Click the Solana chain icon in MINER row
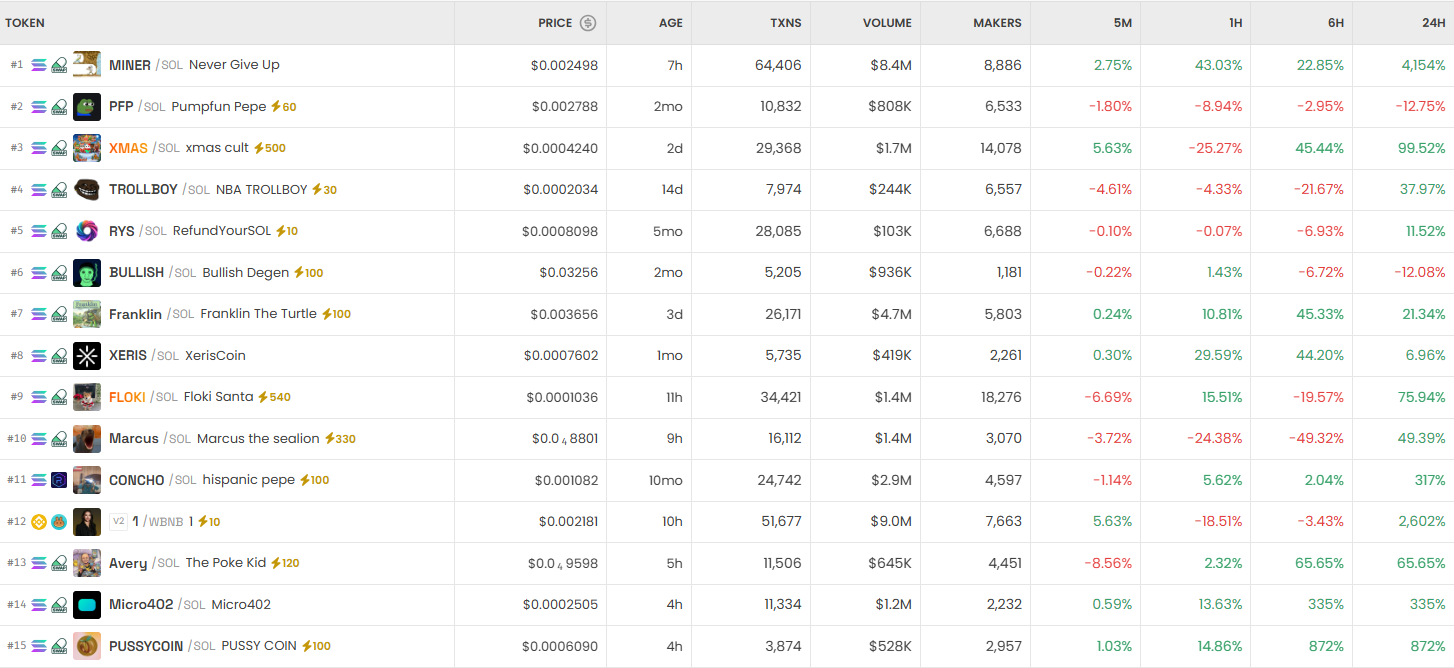This screenshot has width=1454, height=668. 39,65
